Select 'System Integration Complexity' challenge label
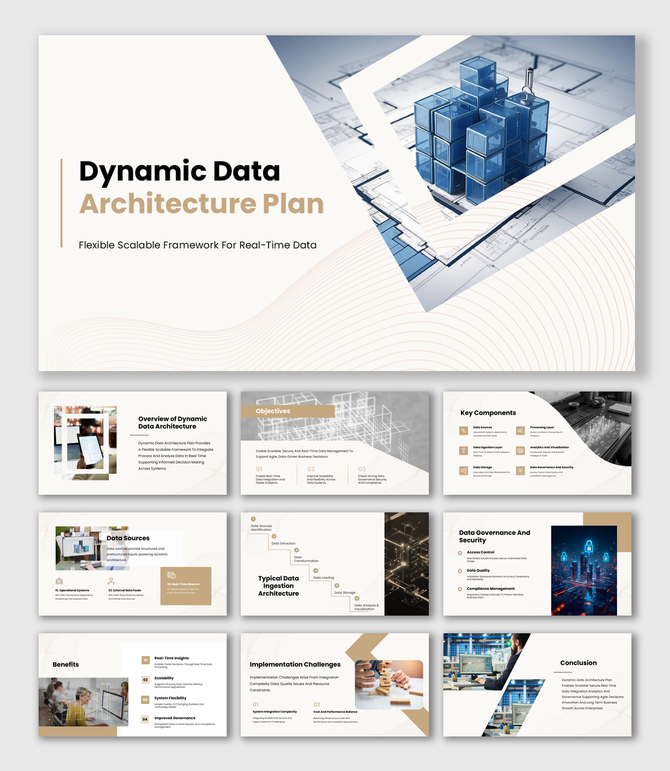This screenshot has width=670, height=771. point(275,712)
